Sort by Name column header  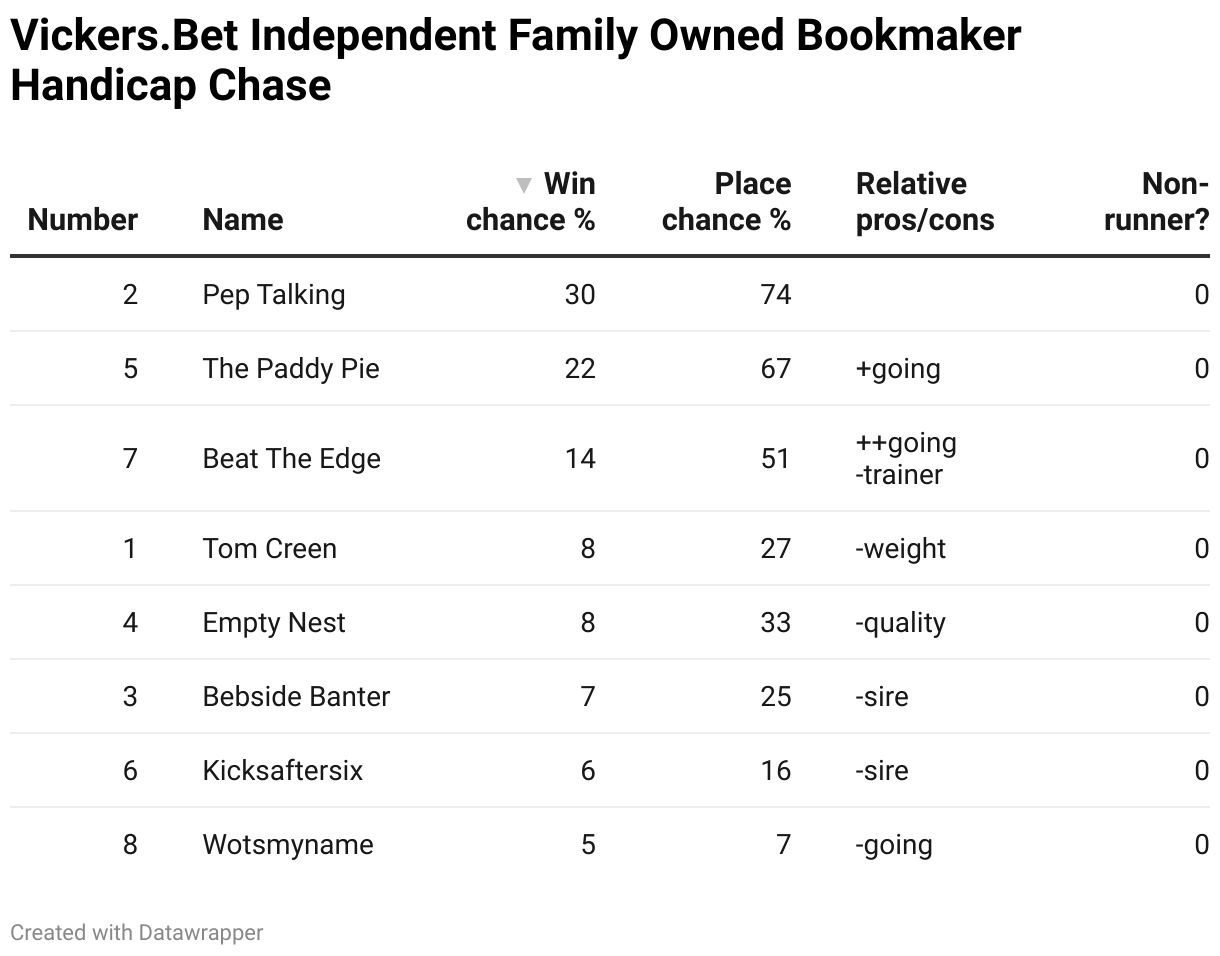coord(243,220)
